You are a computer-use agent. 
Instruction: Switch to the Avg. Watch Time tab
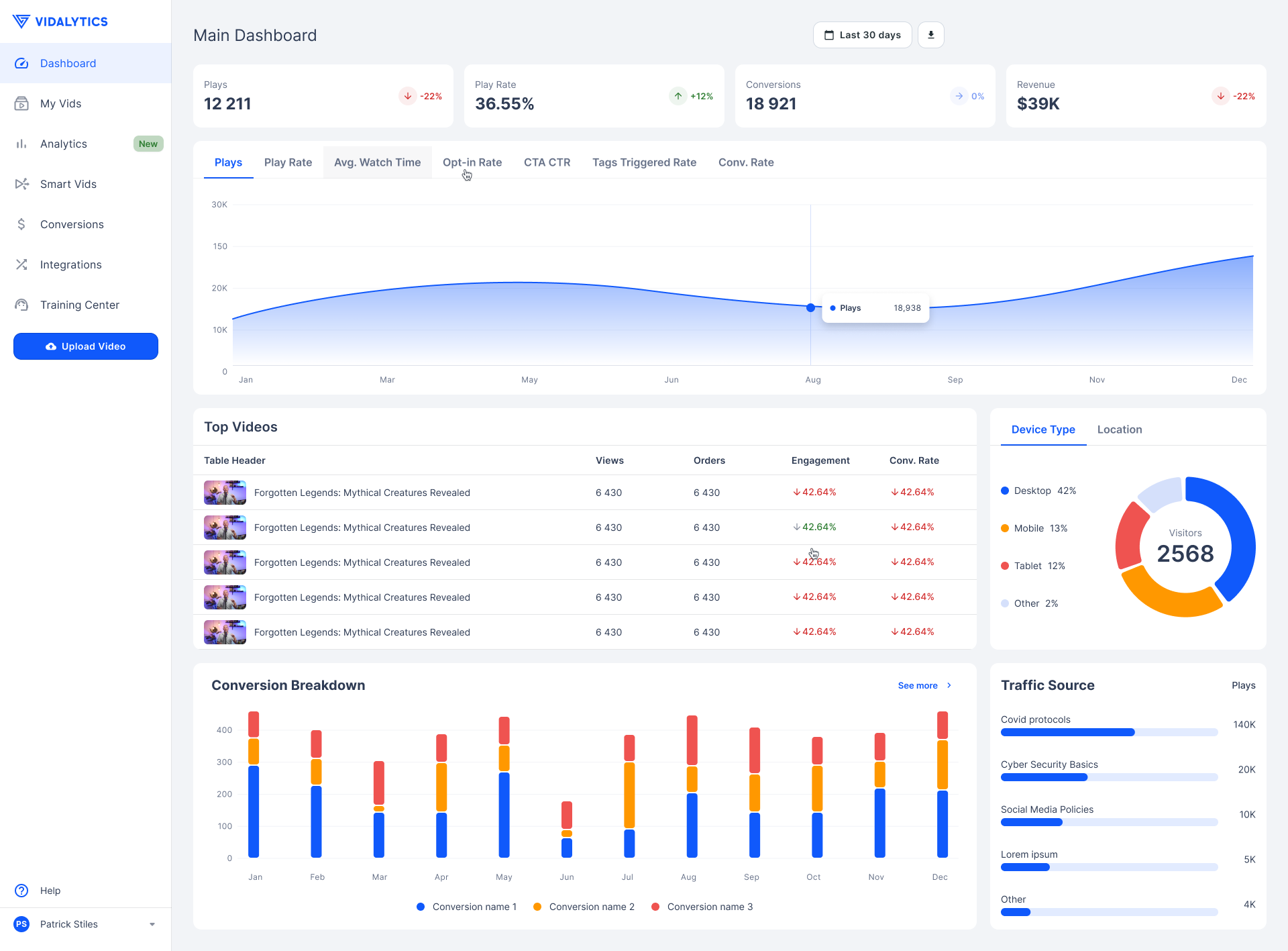[377, 162]
